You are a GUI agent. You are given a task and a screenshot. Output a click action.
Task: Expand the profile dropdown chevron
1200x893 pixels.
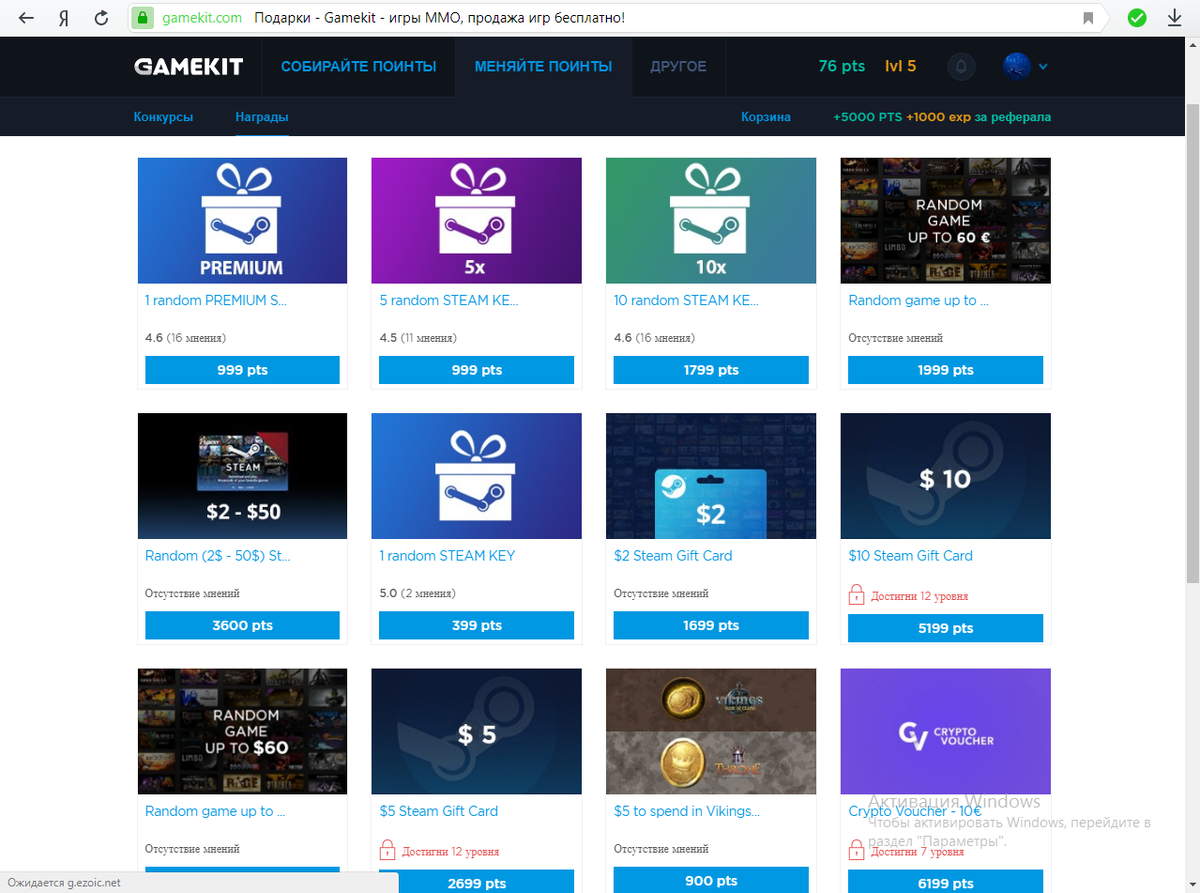(1043, 67)
